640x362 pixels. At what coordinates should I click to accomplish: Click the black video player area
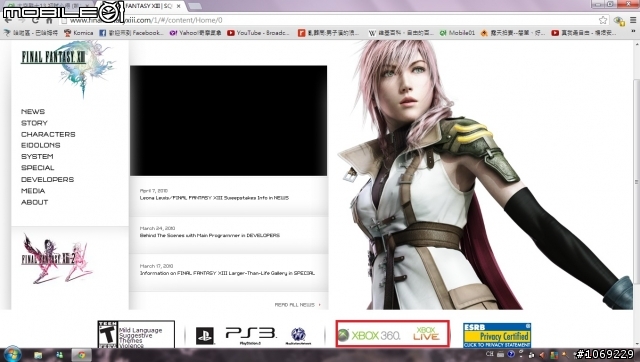point(229,120)
